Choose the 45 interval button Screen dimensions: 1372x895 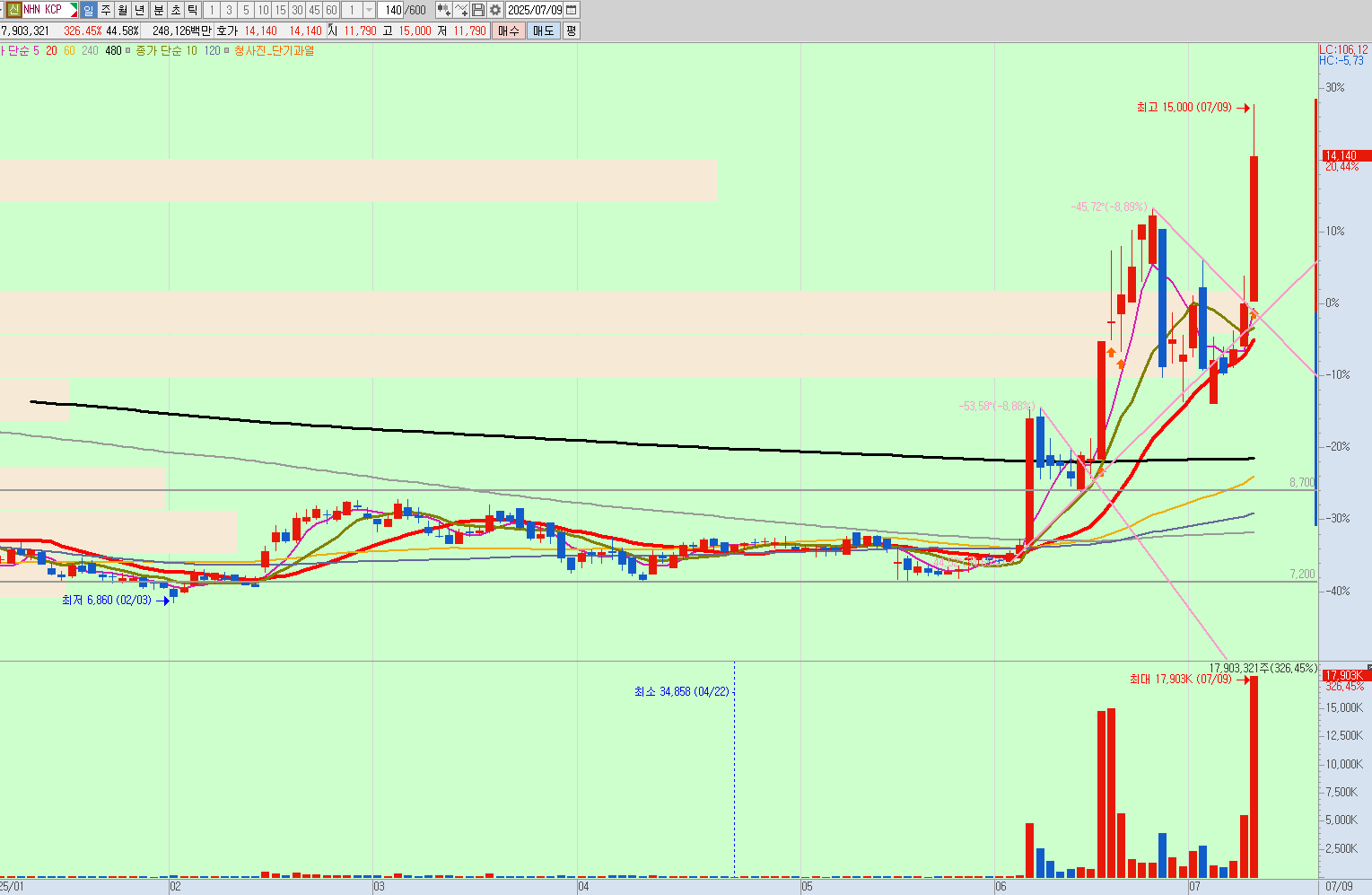pyautogui.click(x=314, y=10)
